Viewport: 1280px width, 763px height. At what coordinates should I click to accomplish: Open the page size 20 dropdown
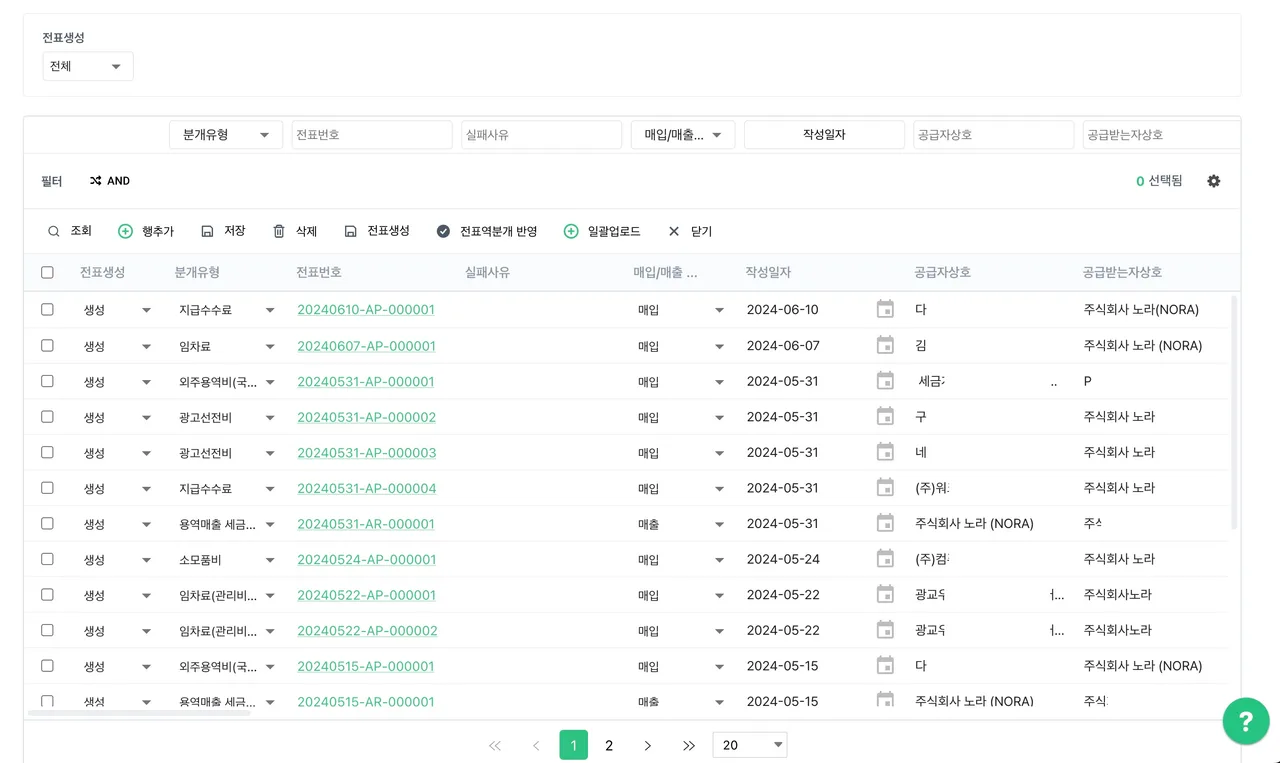(x=750, y=745)
